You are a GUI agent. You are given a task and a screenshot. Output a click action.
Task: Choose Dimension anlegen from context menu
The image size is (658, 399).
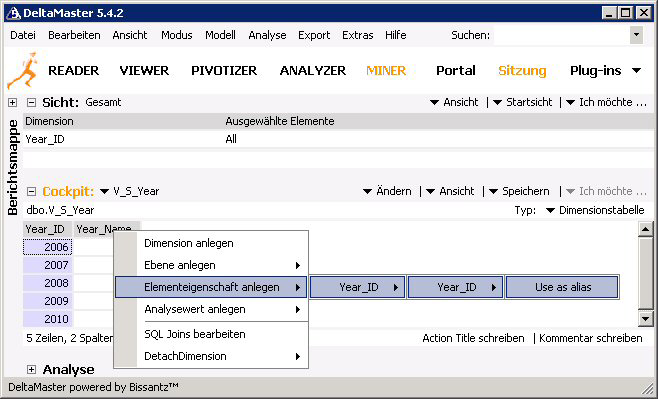tap(211, 243)
